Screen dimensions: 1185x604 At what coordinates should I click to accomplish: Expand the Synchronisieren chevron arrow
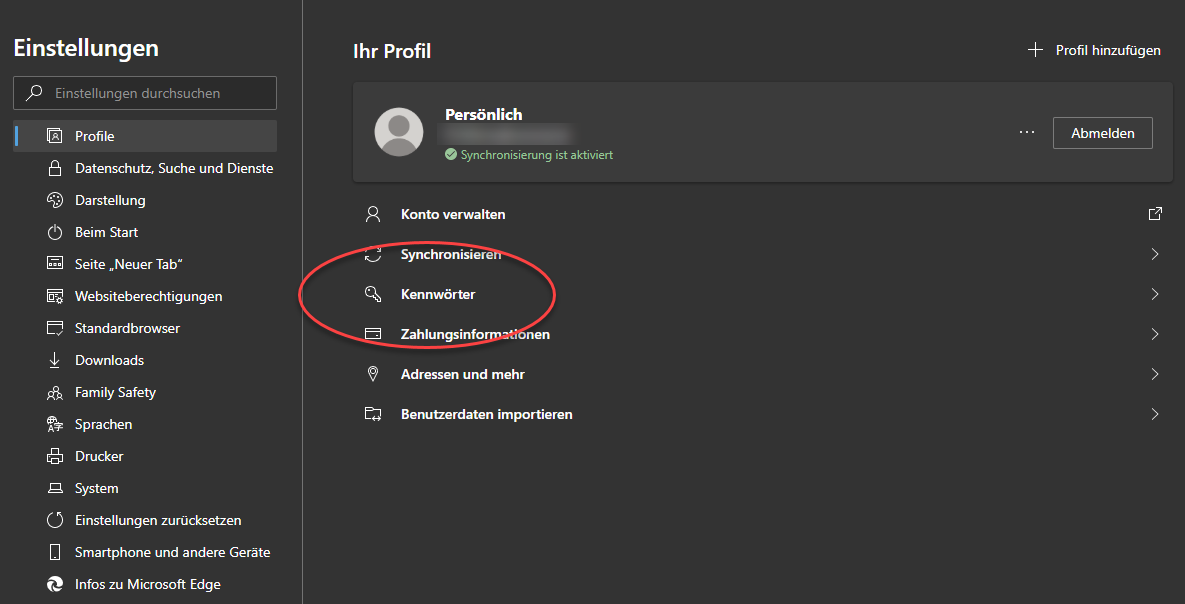pos(1155,254)
